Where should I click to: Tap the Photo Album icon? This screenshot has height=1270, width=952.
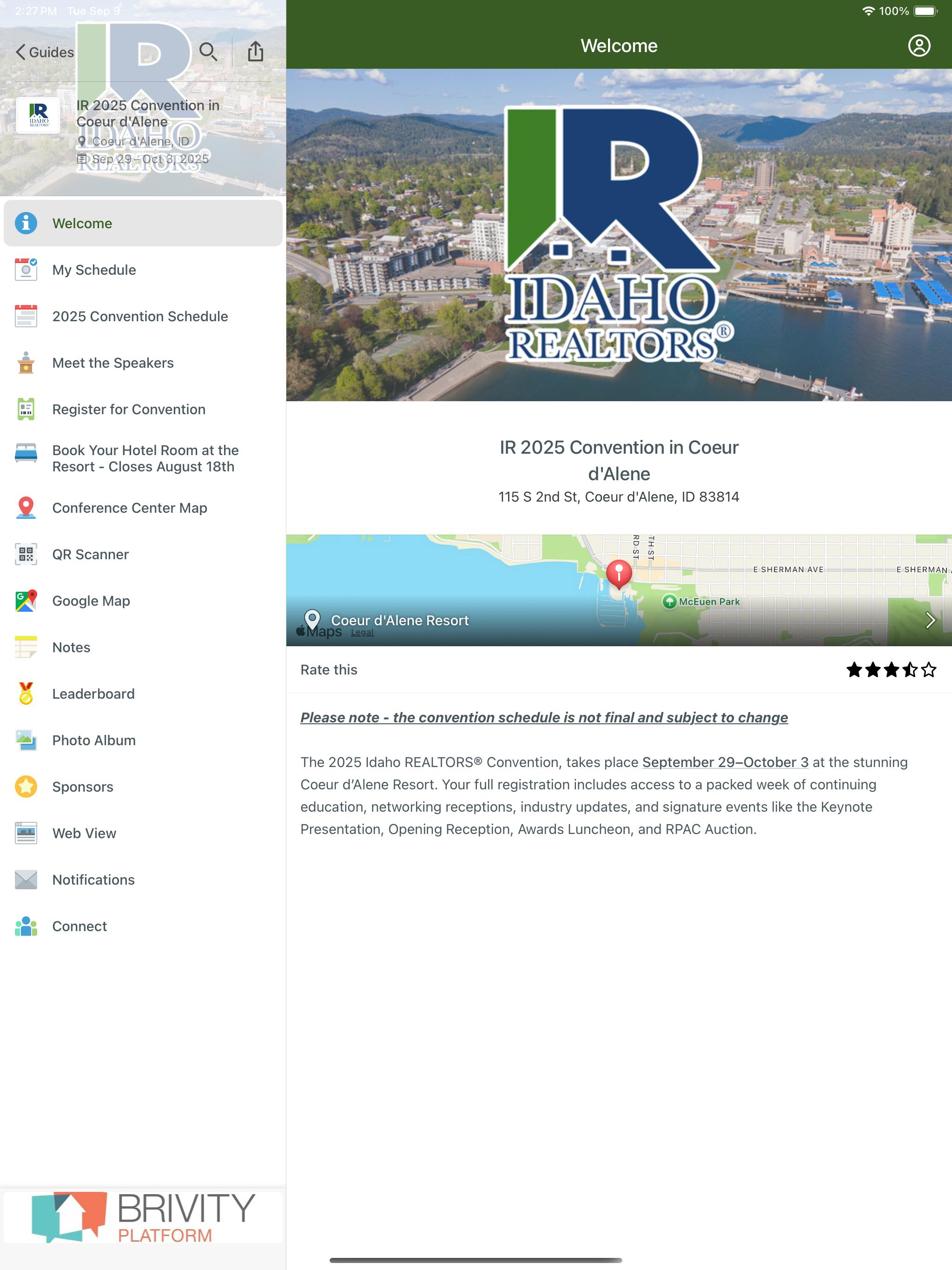click(x=26, y=740)
